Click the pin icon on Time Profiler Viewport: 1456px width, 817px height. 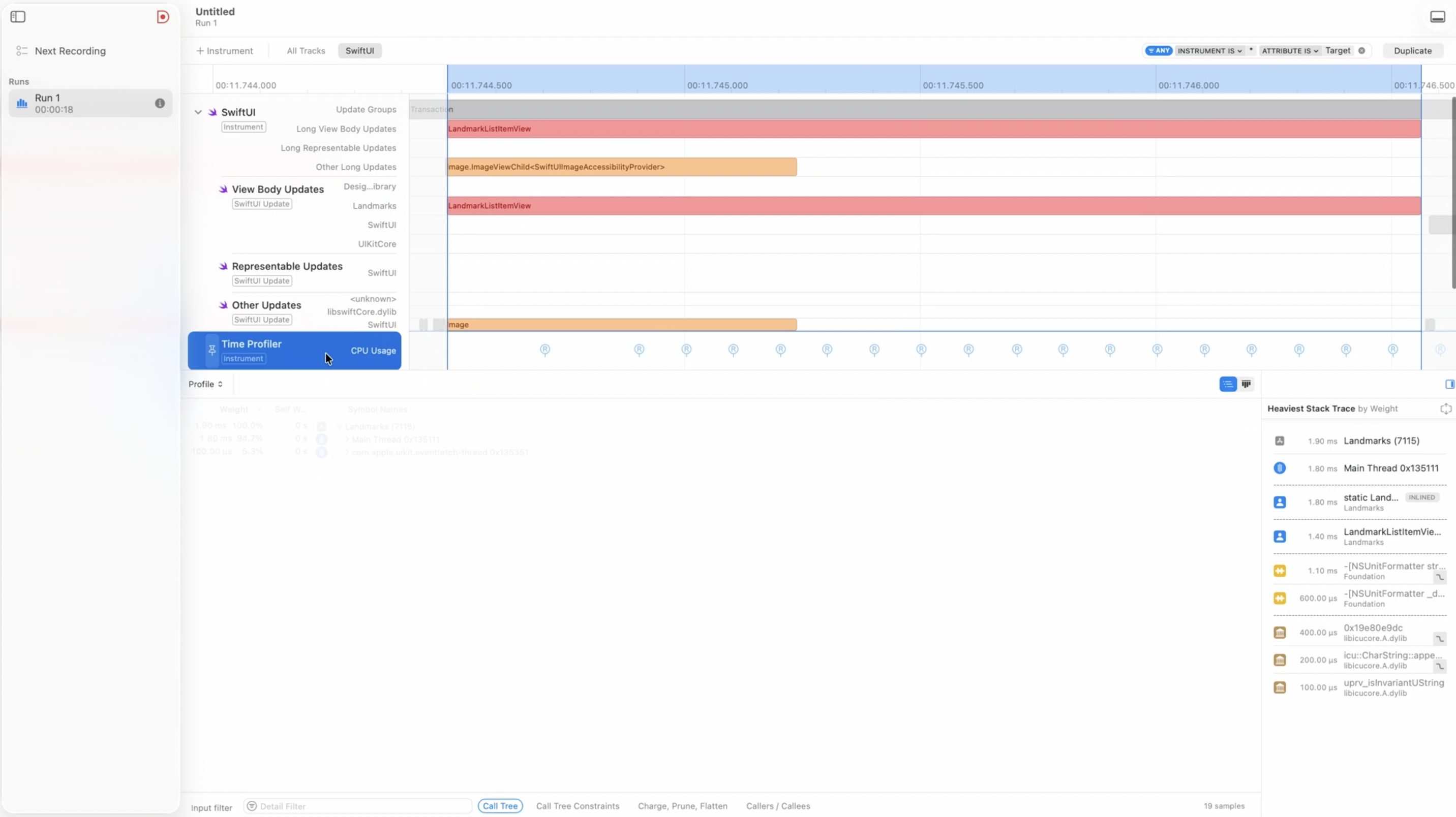pos(212,350)
